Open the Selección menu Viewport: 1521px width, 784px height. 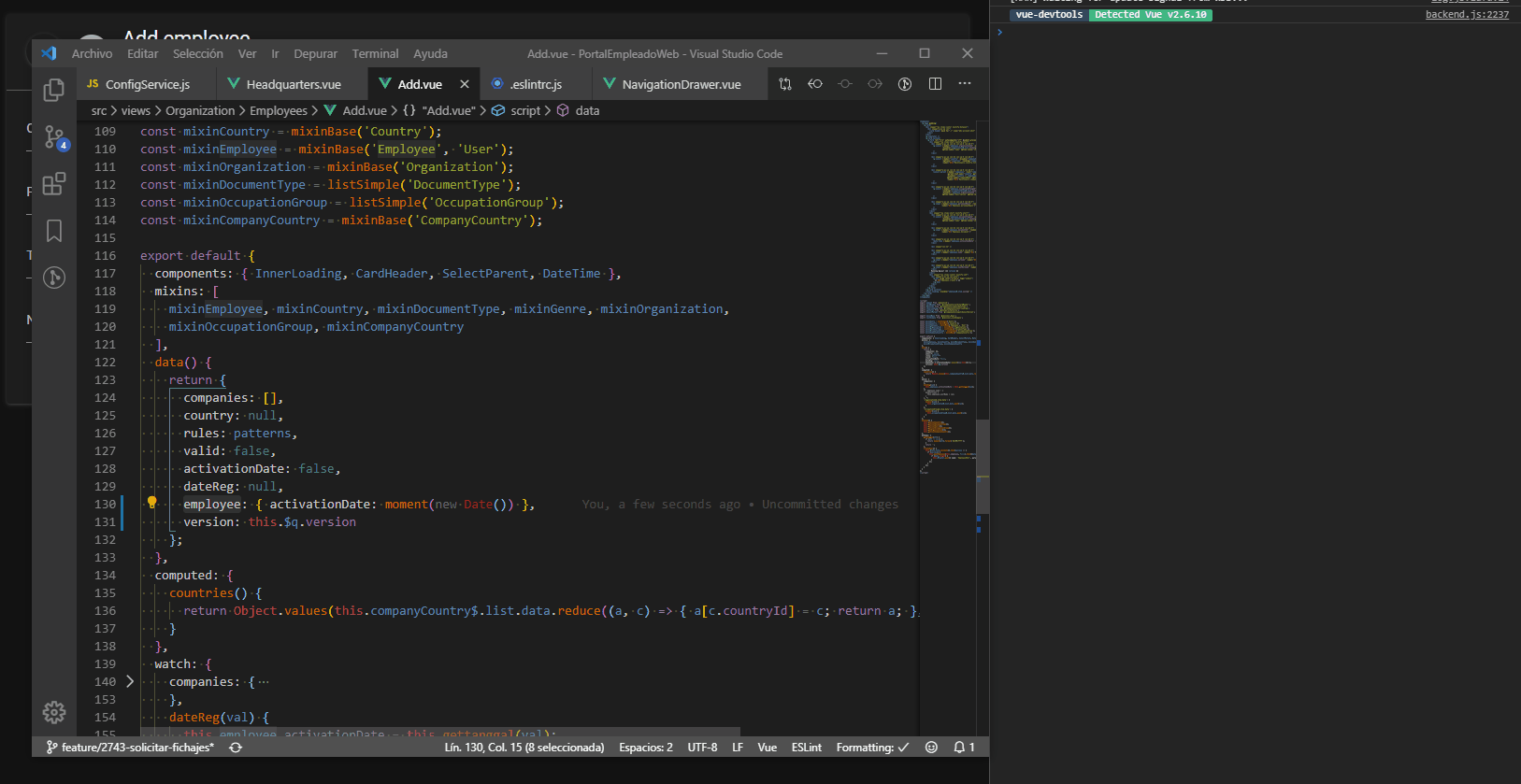(x=198, y=54)
